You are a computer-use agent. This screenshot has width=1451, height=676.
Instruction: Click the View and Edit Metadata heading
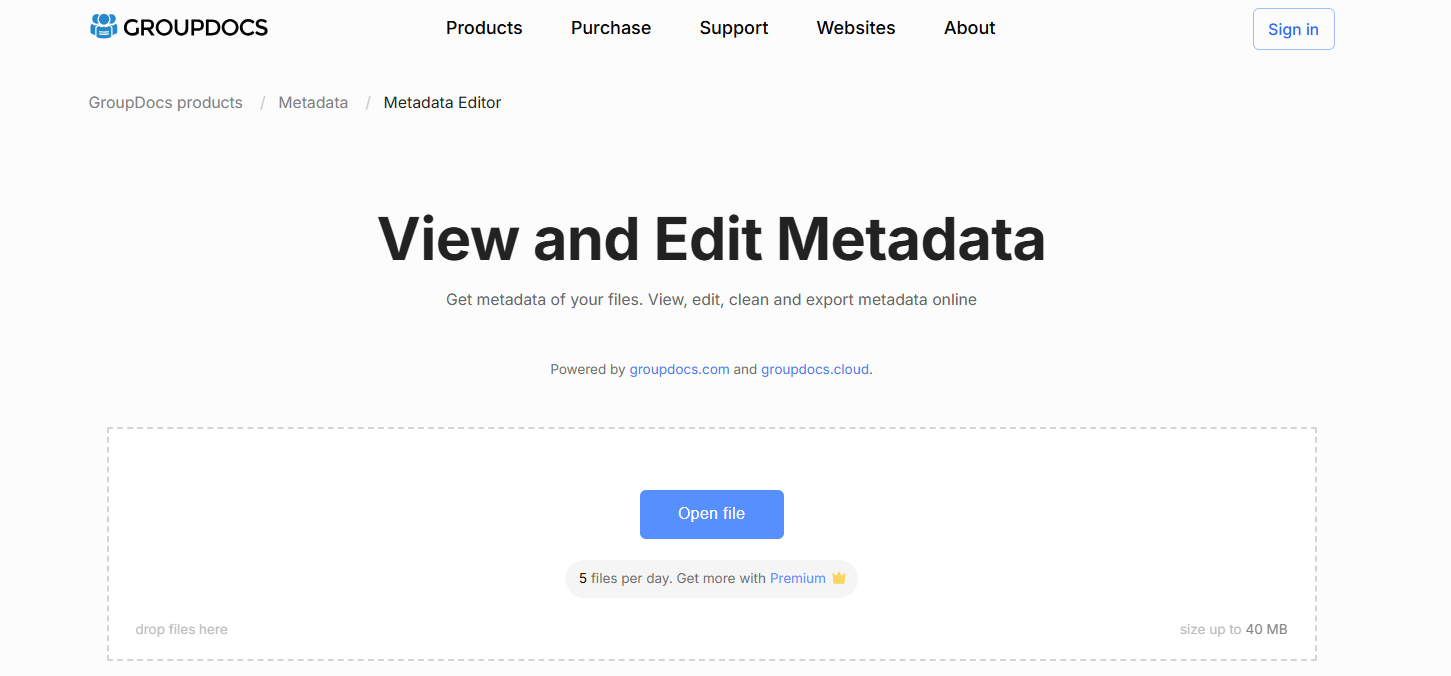[x=712, y=239]
